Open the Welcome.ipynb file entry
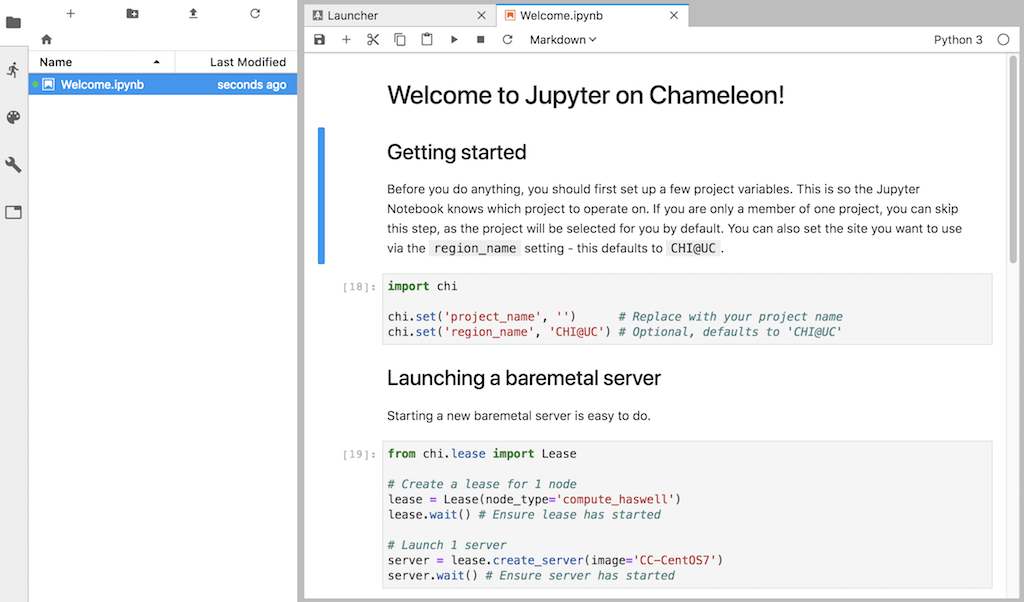 click(100, 84)
